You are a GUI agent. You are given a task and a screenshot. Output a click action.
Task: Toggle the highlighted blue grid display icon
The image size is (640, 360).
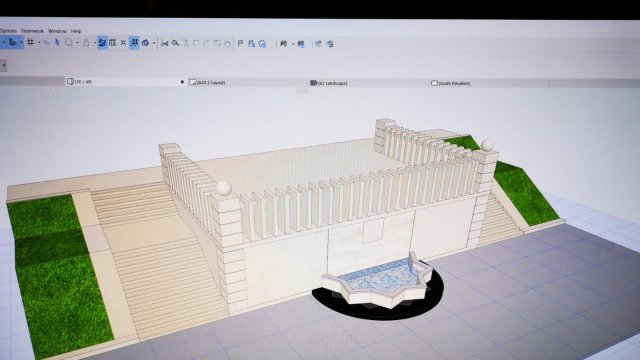pos(134,42)
